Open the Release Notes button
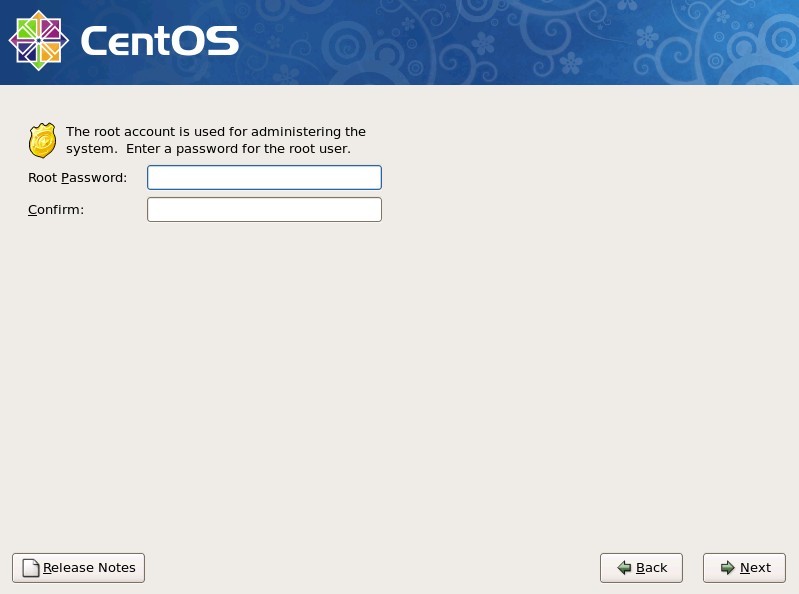This screenshot has height=594, width=799. (79, 568)
